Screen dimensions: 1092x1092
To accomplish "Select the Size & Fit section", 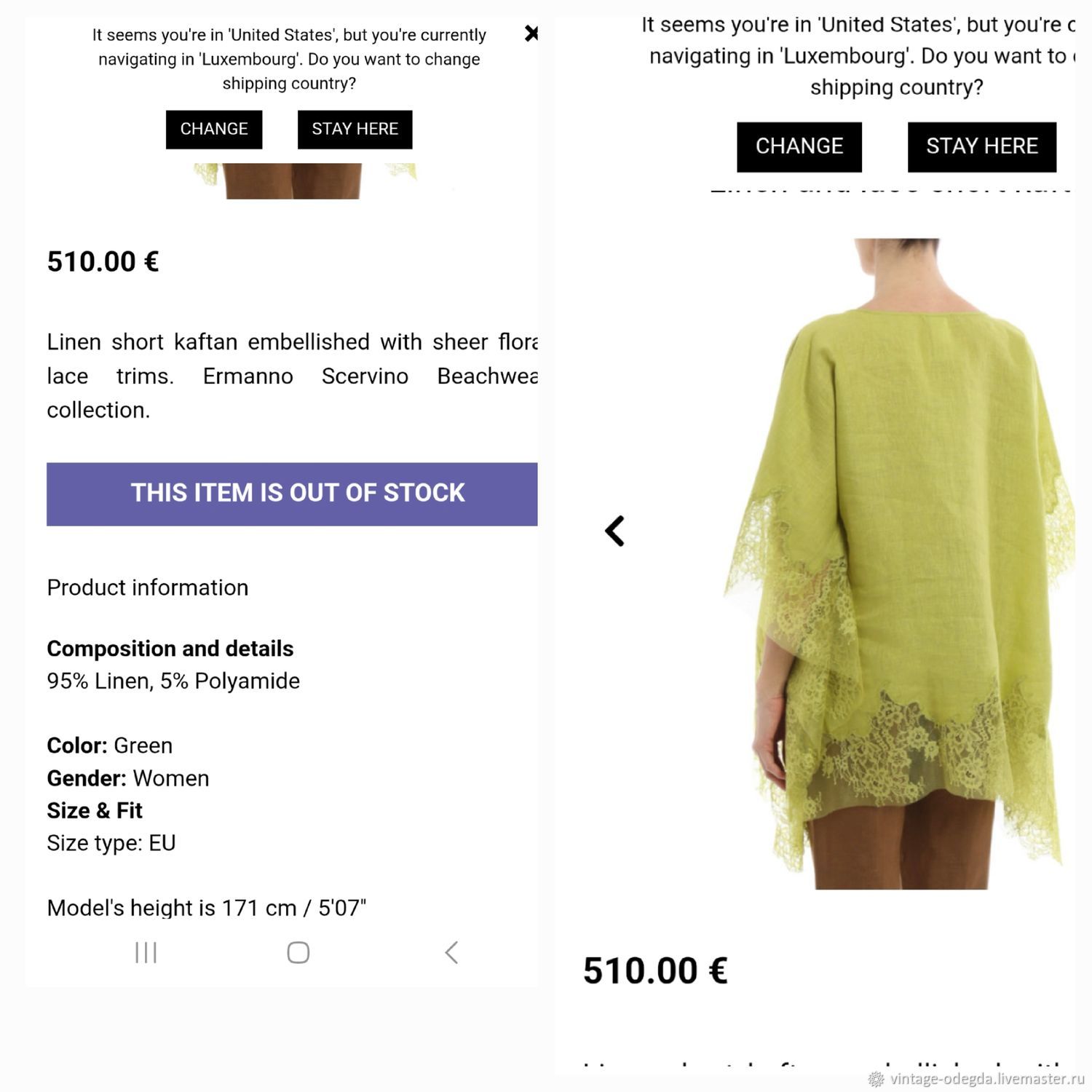I will [95, 810].
